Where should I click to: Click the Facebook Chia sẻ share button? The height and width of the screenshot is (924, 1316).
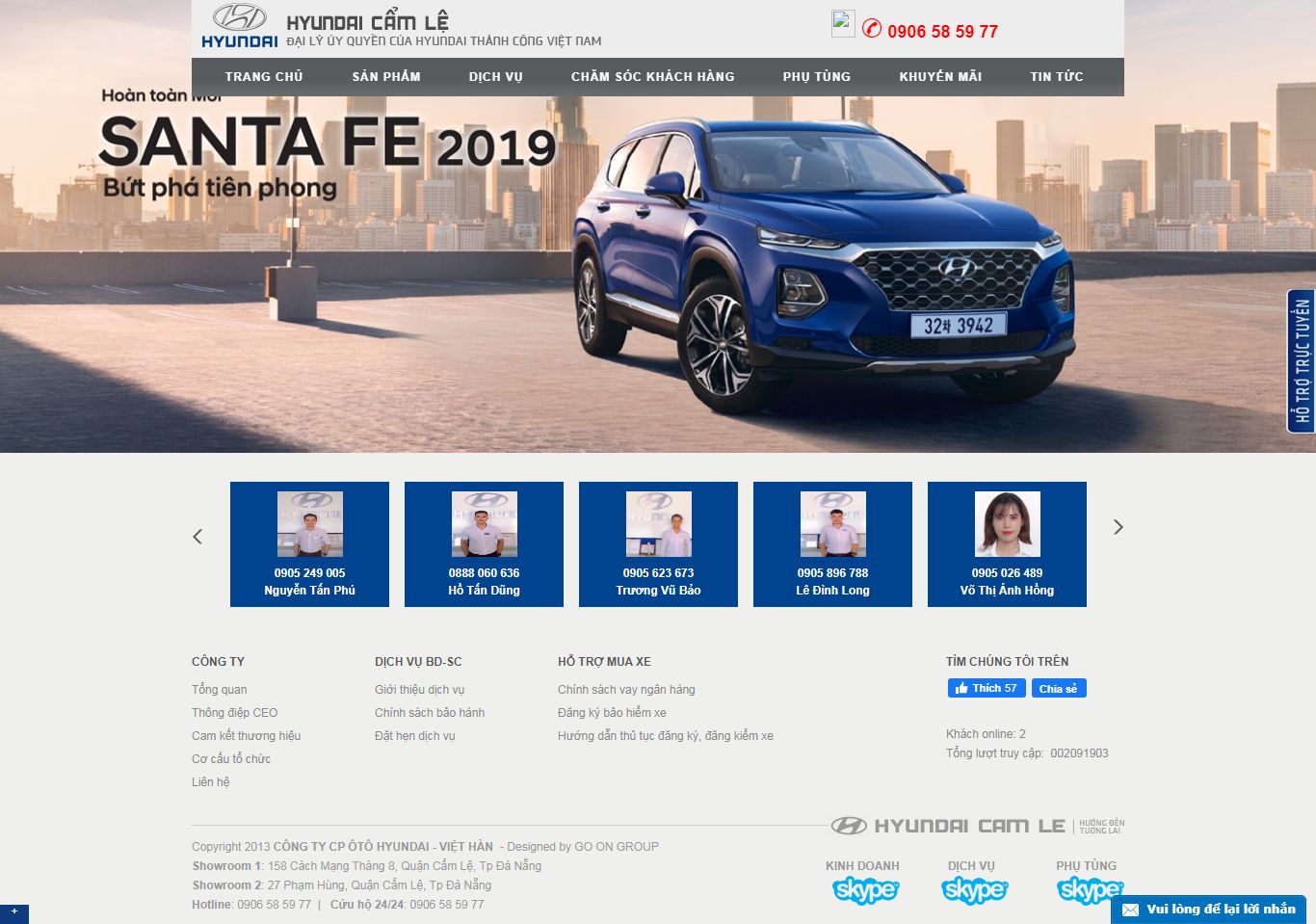(1059, 688)
